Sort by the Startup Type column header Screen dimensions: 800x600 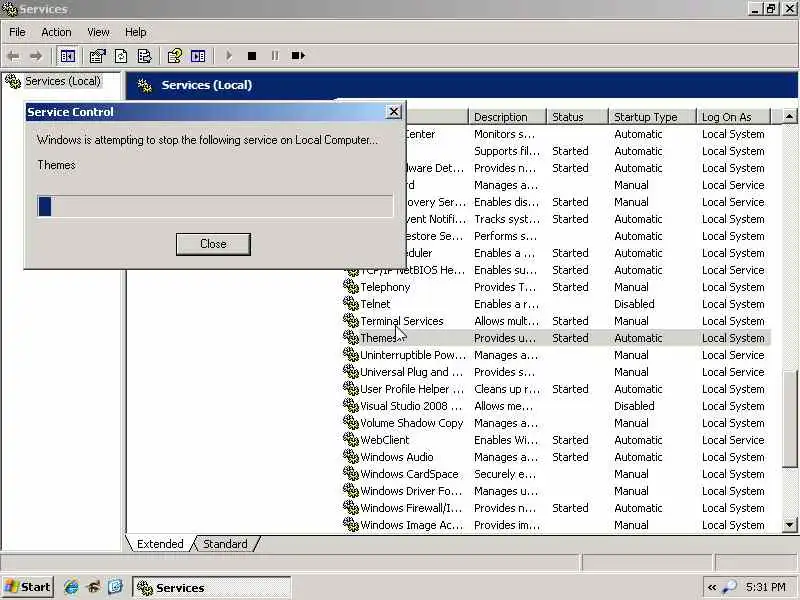pyautogui.click(x=652, y=117)
